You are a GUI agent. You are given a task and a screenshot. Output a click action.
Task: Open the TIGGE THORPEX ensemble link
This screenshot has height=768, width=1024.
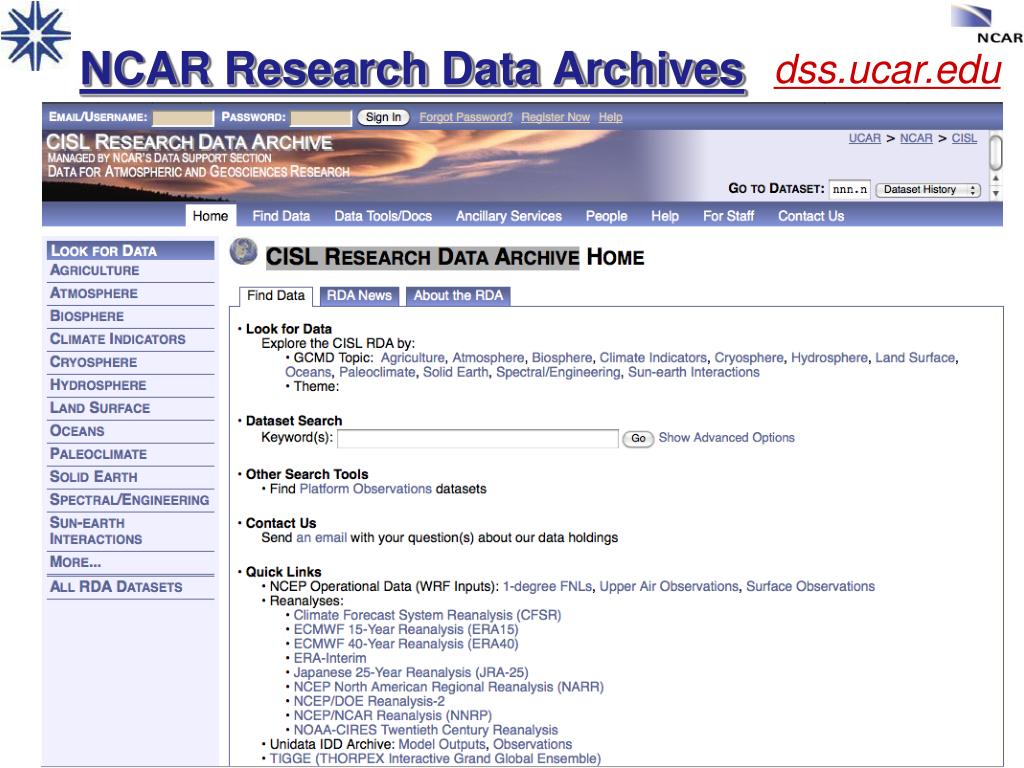pos(435,759)
